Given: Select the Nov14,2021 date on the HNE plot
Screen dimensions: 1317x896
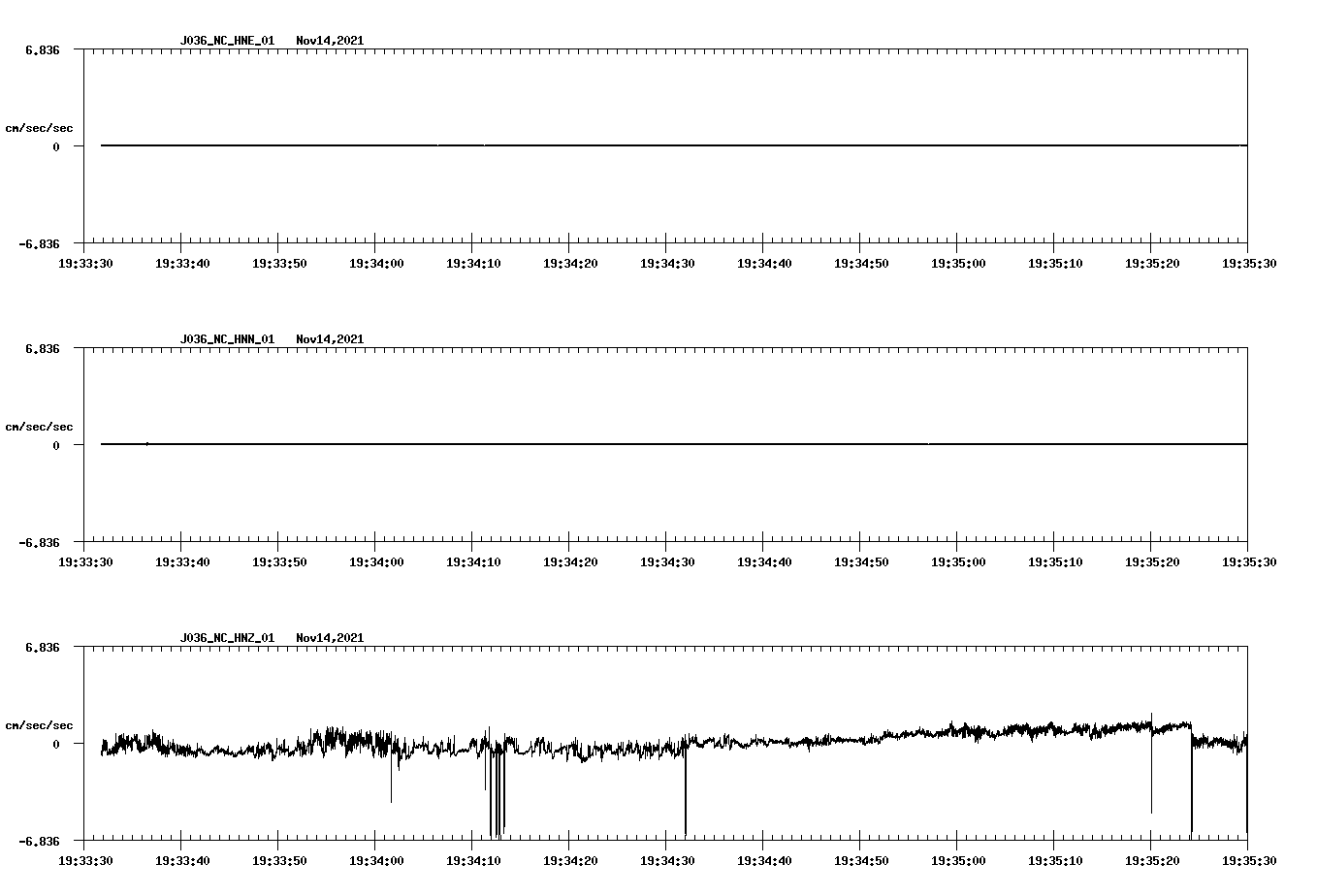Looking at the screenshot, I should point(330,41).
